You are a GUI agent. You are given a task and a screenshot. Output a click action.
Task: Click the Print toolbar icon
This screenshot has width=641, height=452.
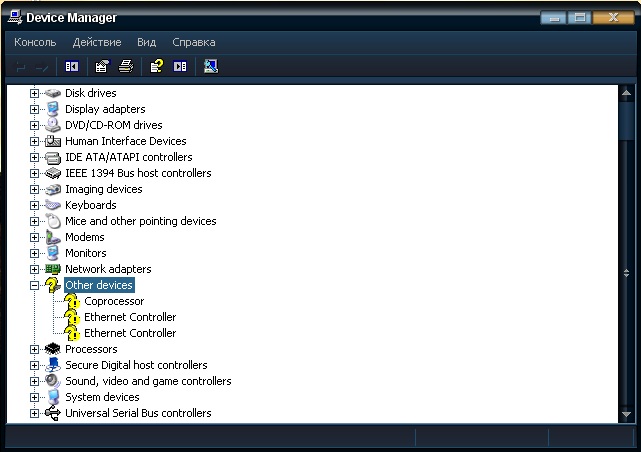pos(126,66)
